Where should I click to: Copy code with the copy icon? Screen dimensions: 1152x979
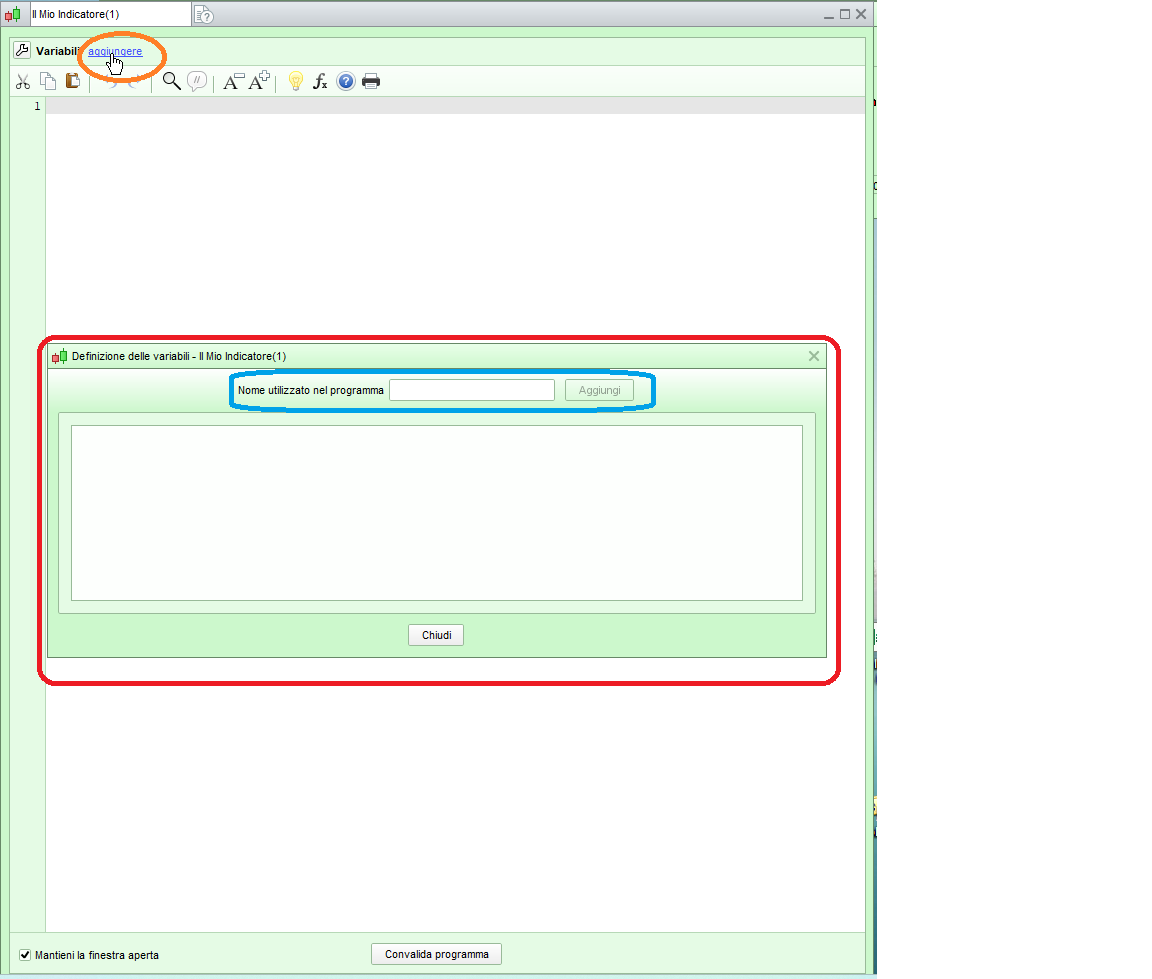(x=48, y=81)
